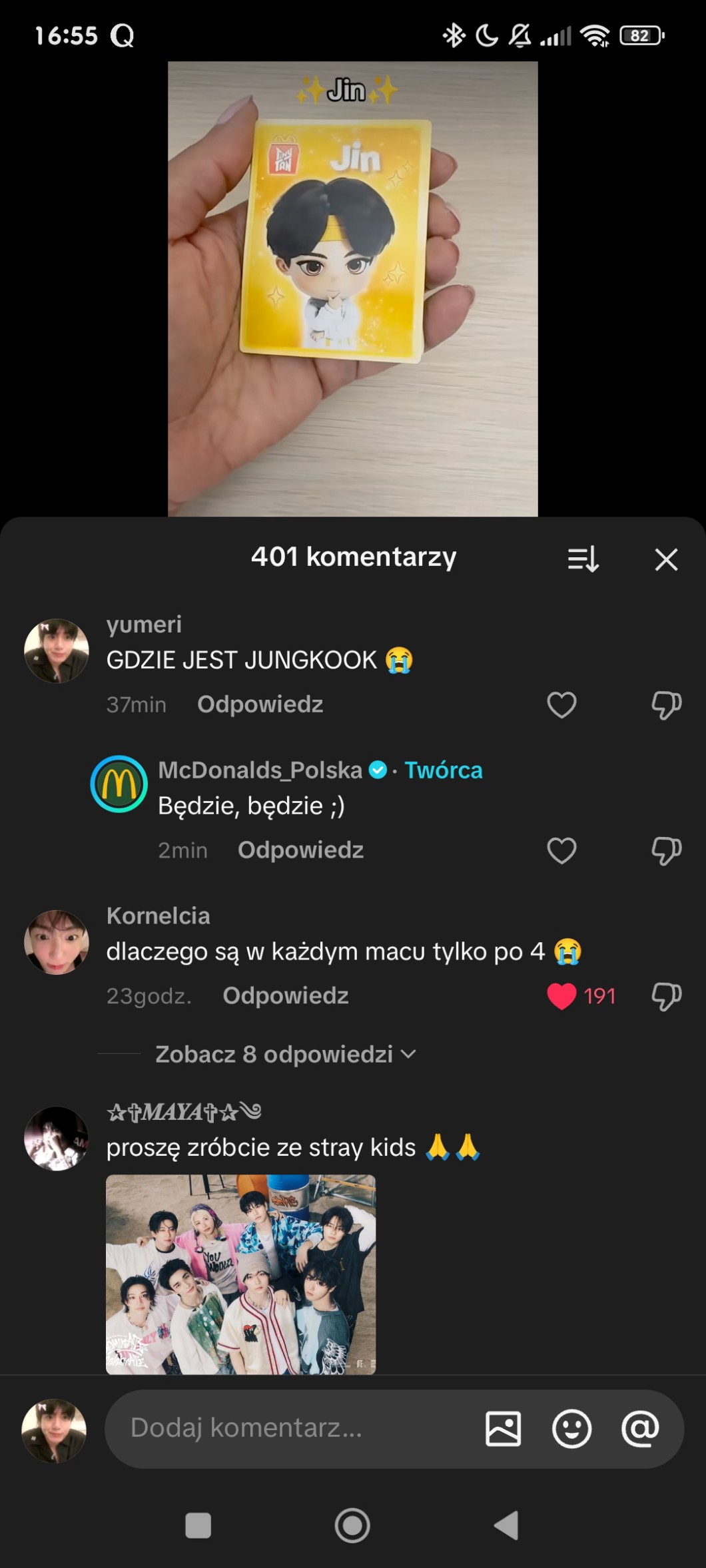
Task: Like yumeri's comment about Jungkook
Action: [x=561, y=705]
